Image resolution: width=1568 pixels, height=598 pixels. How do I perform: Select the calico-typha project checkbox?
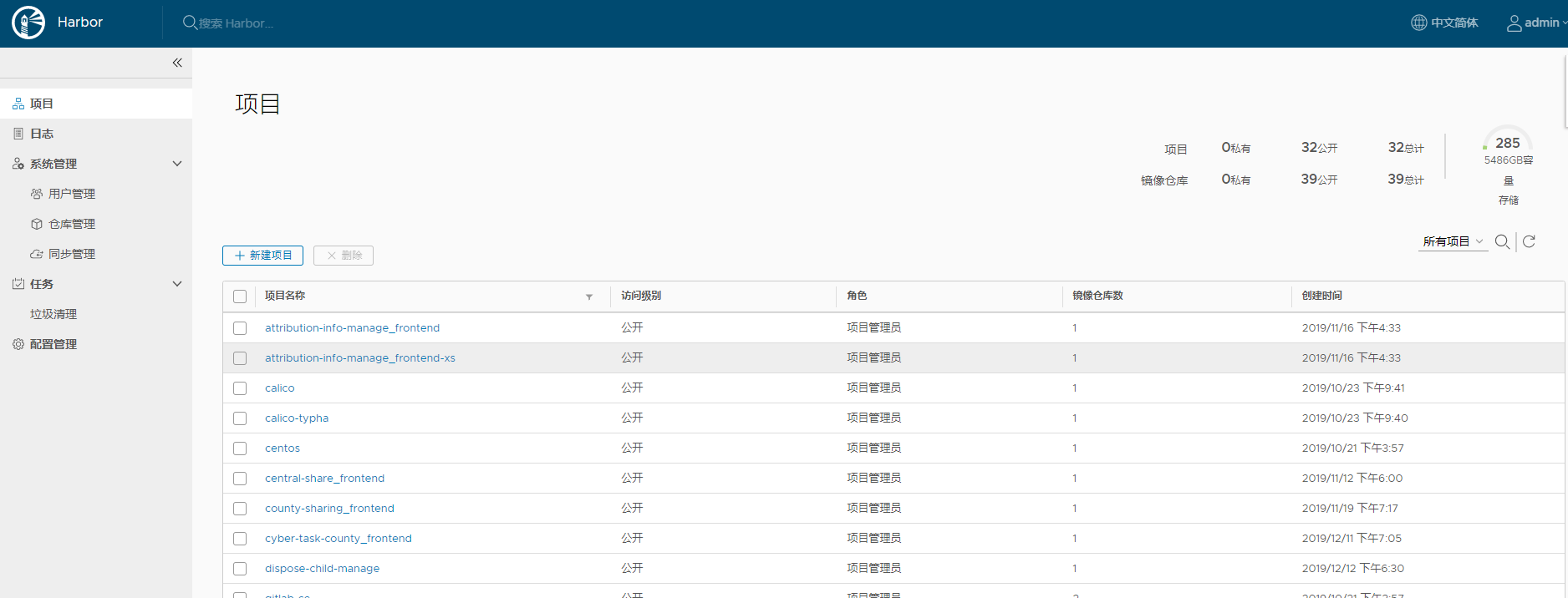click(240, 418)
